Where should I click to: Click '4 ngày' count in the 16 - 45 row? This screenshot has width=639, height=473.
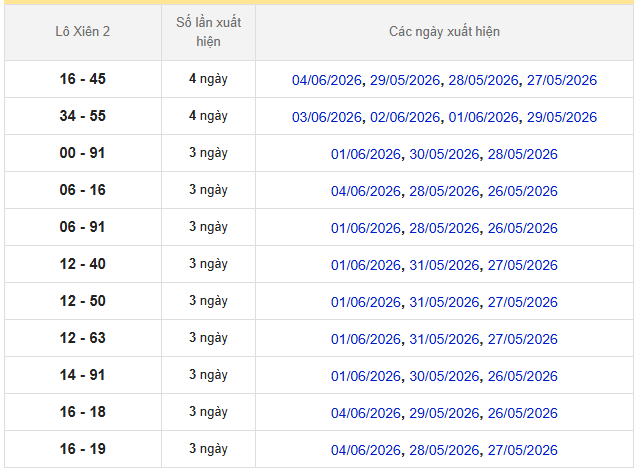208,79
